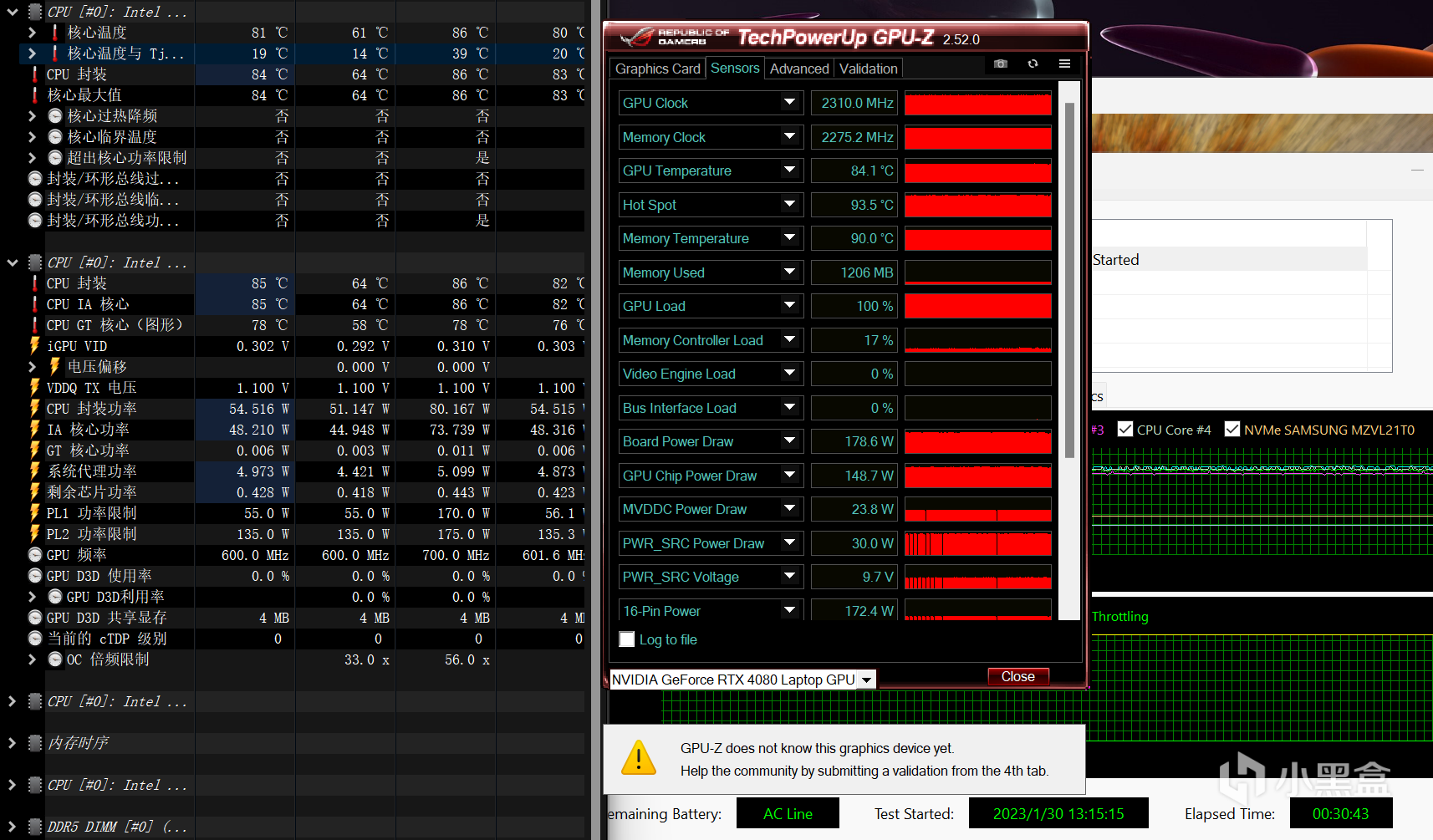The height and width of the screenshot is (840, 1433).
Task: Enable the Log to file checkbox
Action: pos(627,639)
